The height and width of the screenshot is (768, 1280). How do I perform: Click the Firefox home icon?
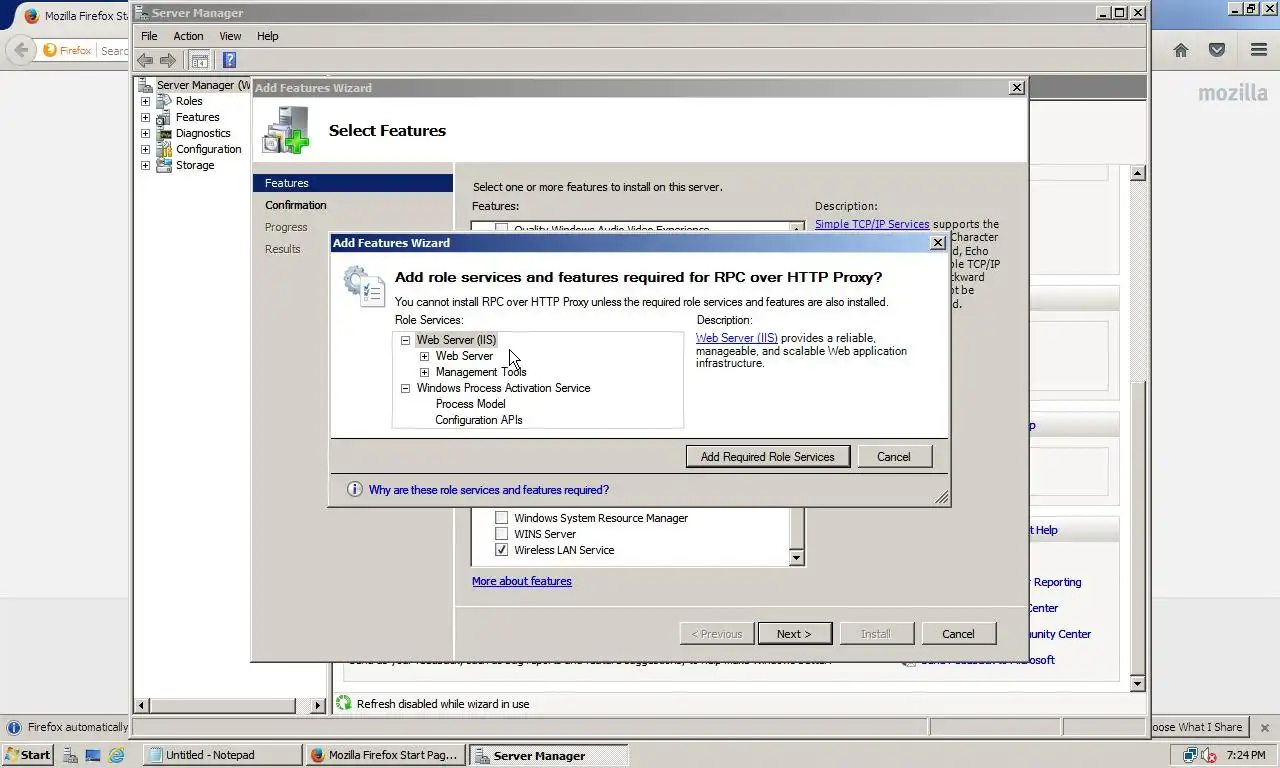(x=1181, y=50)
